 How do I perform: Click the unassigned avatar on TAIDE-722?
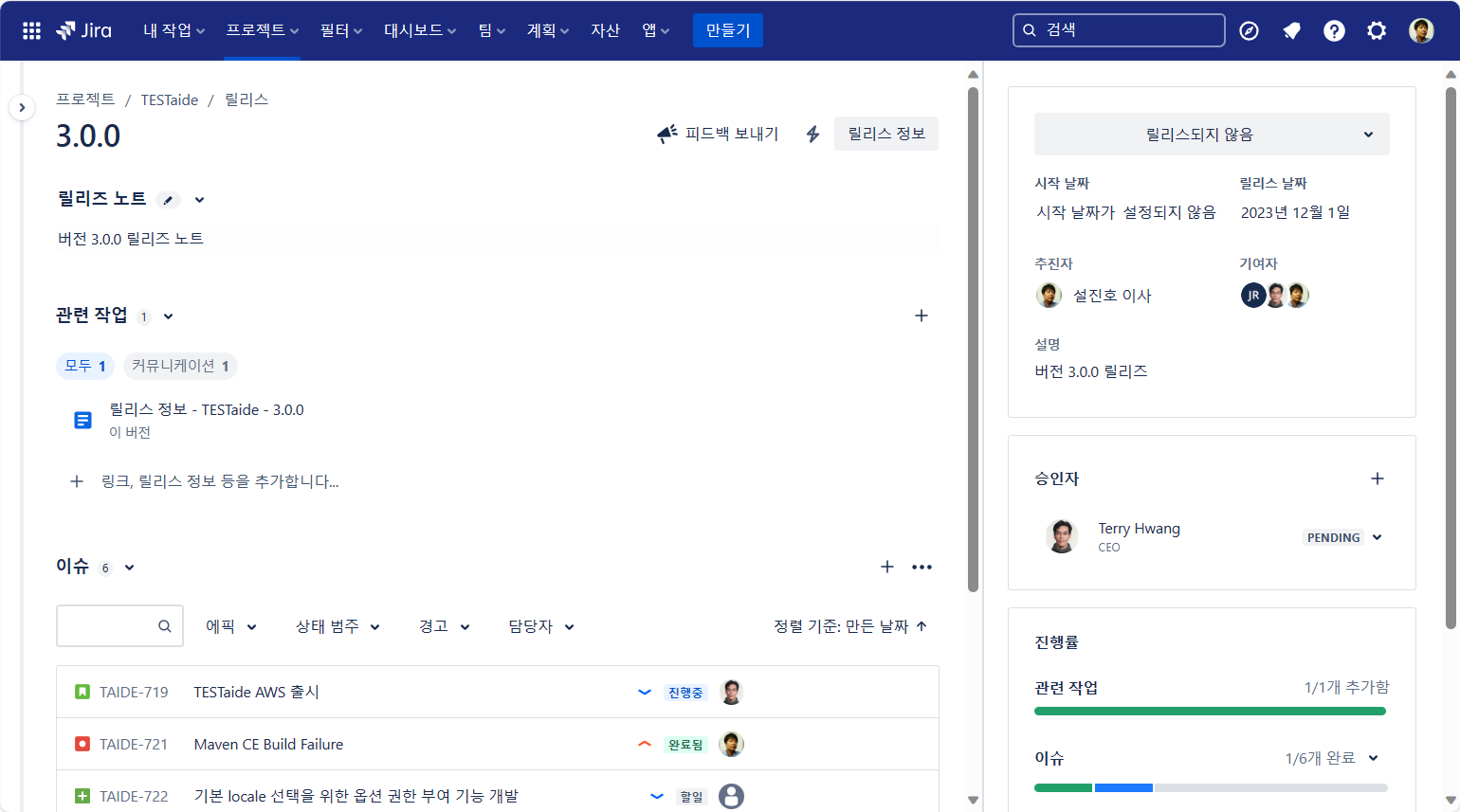(731, 796)
